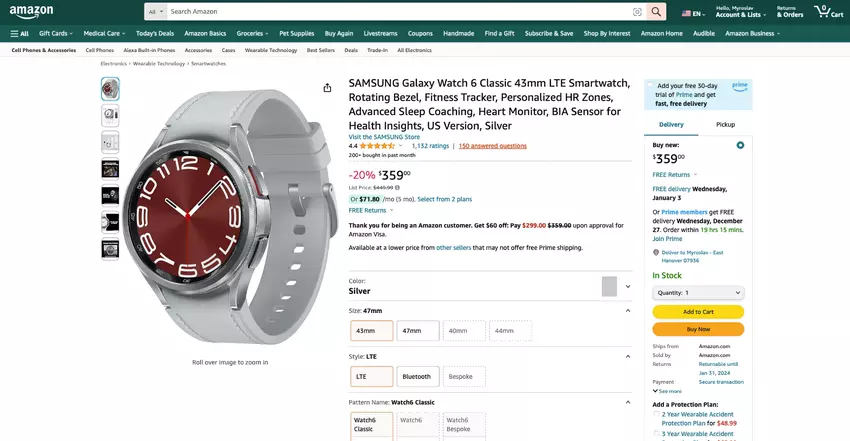Open Today's Deals in navigation bar

point(155,33)
